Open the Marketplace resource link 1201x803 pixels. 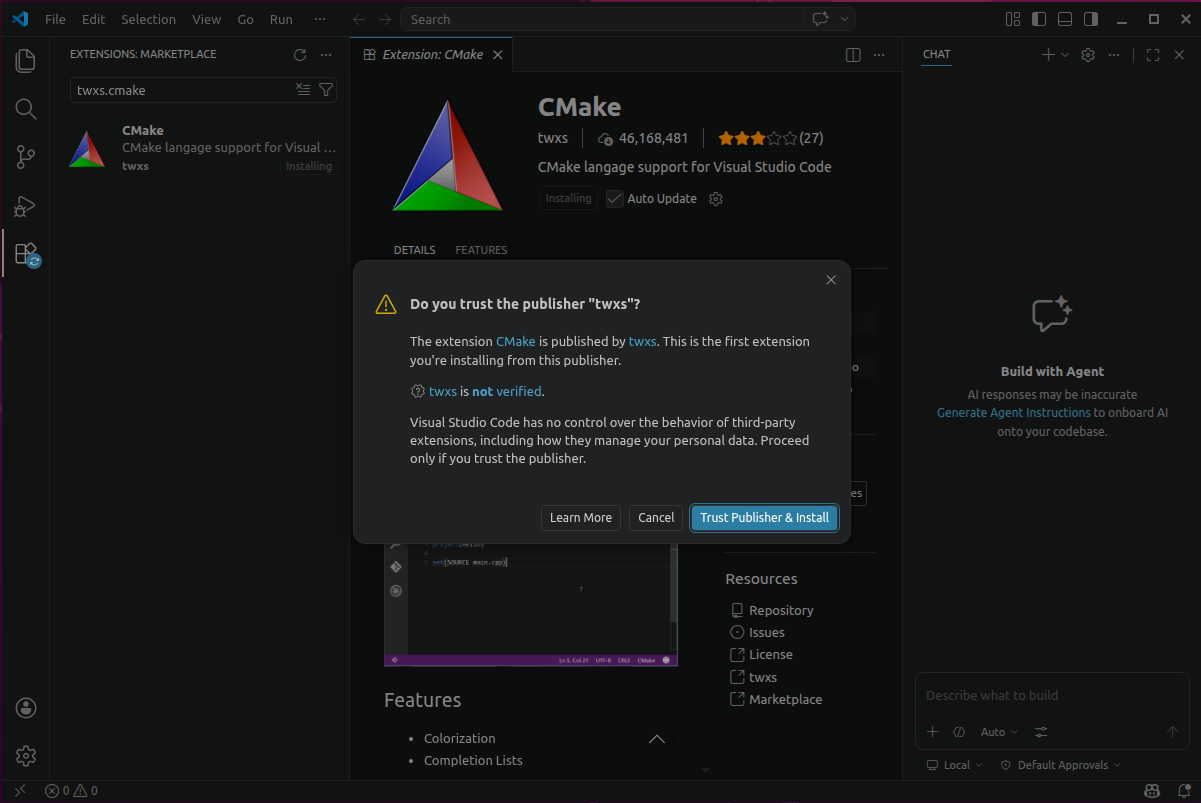pos(785,699)
